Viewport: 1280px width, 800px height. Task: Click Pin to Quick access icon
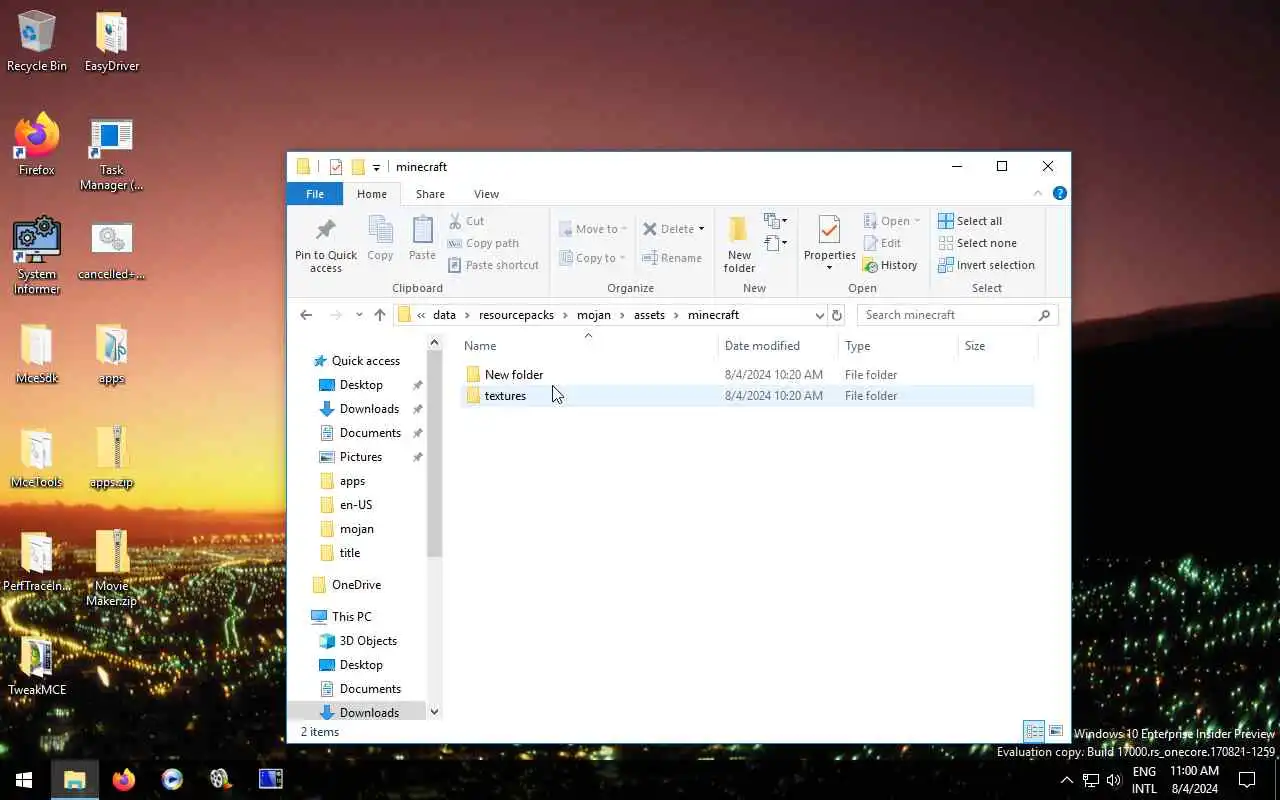tap(325, 244)
